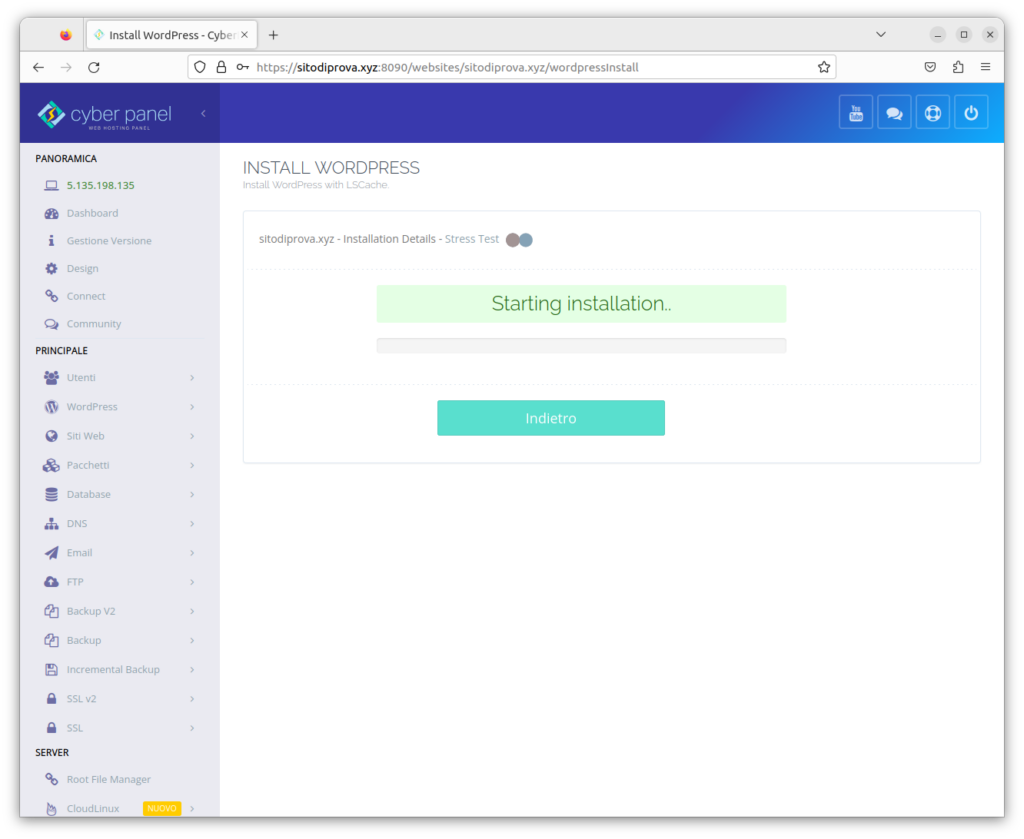
Task: Click the Database stack icon
Action: 52,494
